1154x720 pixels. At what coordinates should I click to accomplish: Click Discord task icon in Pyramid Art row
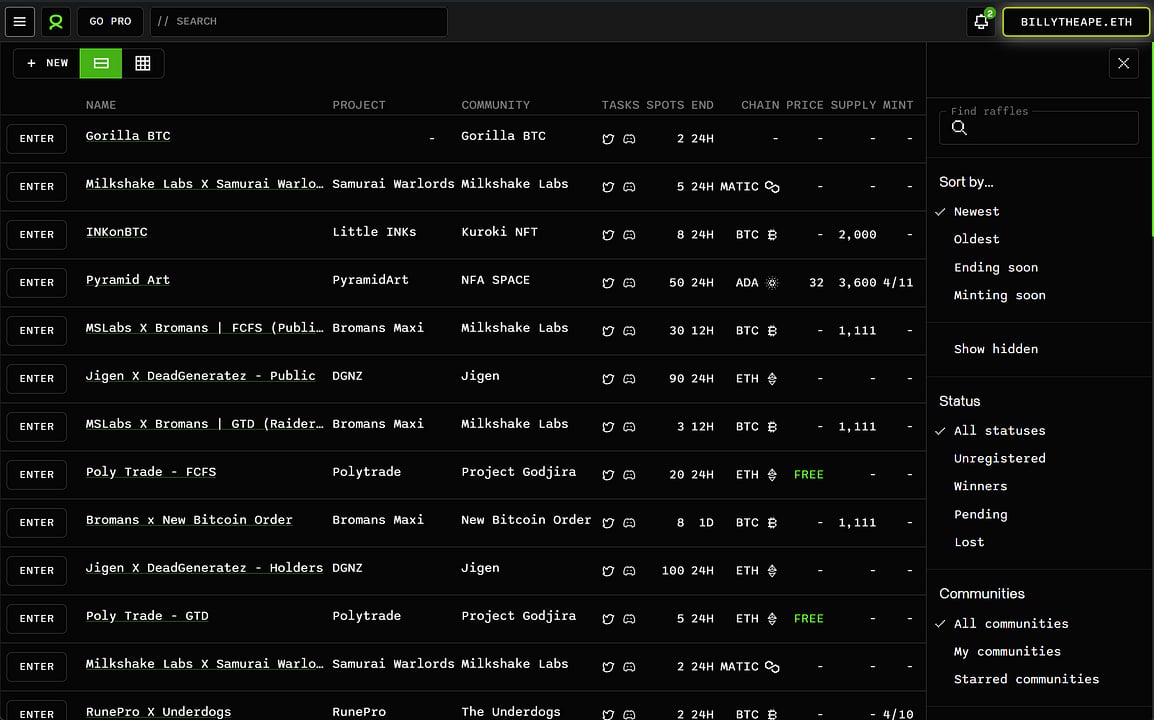coord(629,283)
